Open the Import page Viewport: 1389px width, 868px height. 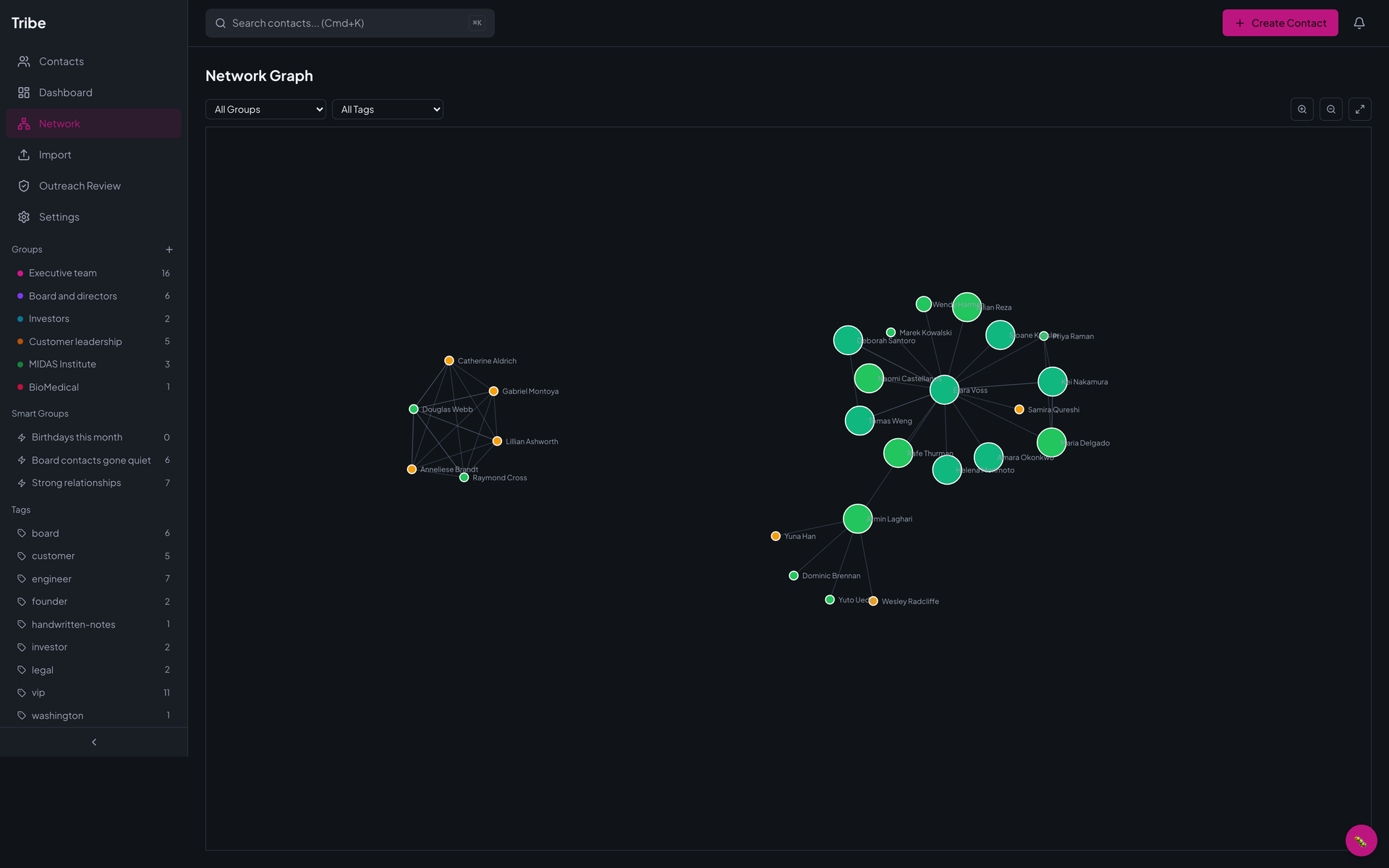[94, 155]
